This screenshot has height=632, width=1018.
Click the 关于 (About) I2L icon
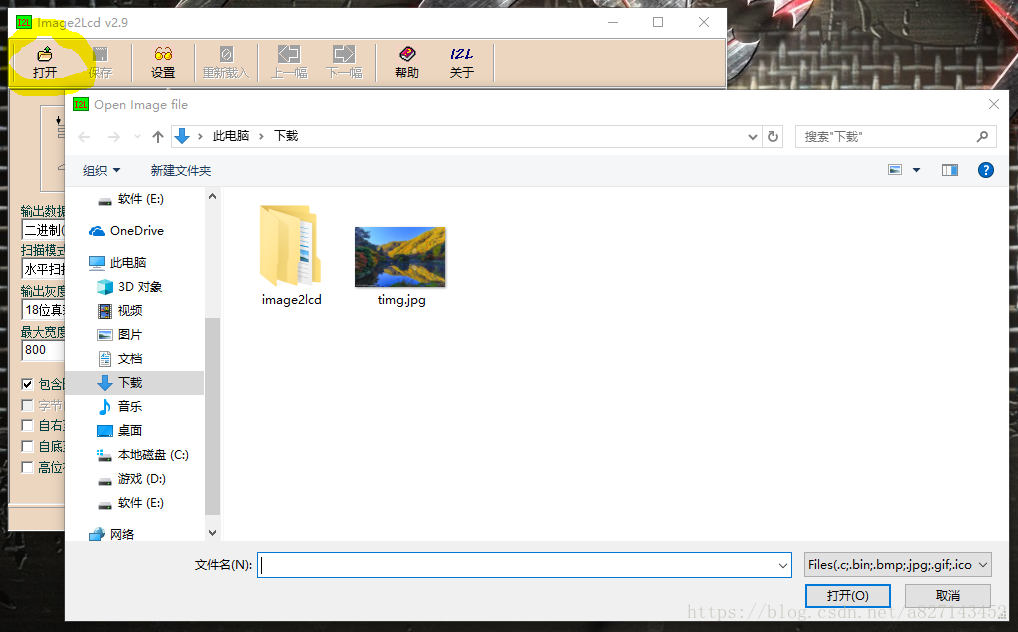(x=462, y=62)
